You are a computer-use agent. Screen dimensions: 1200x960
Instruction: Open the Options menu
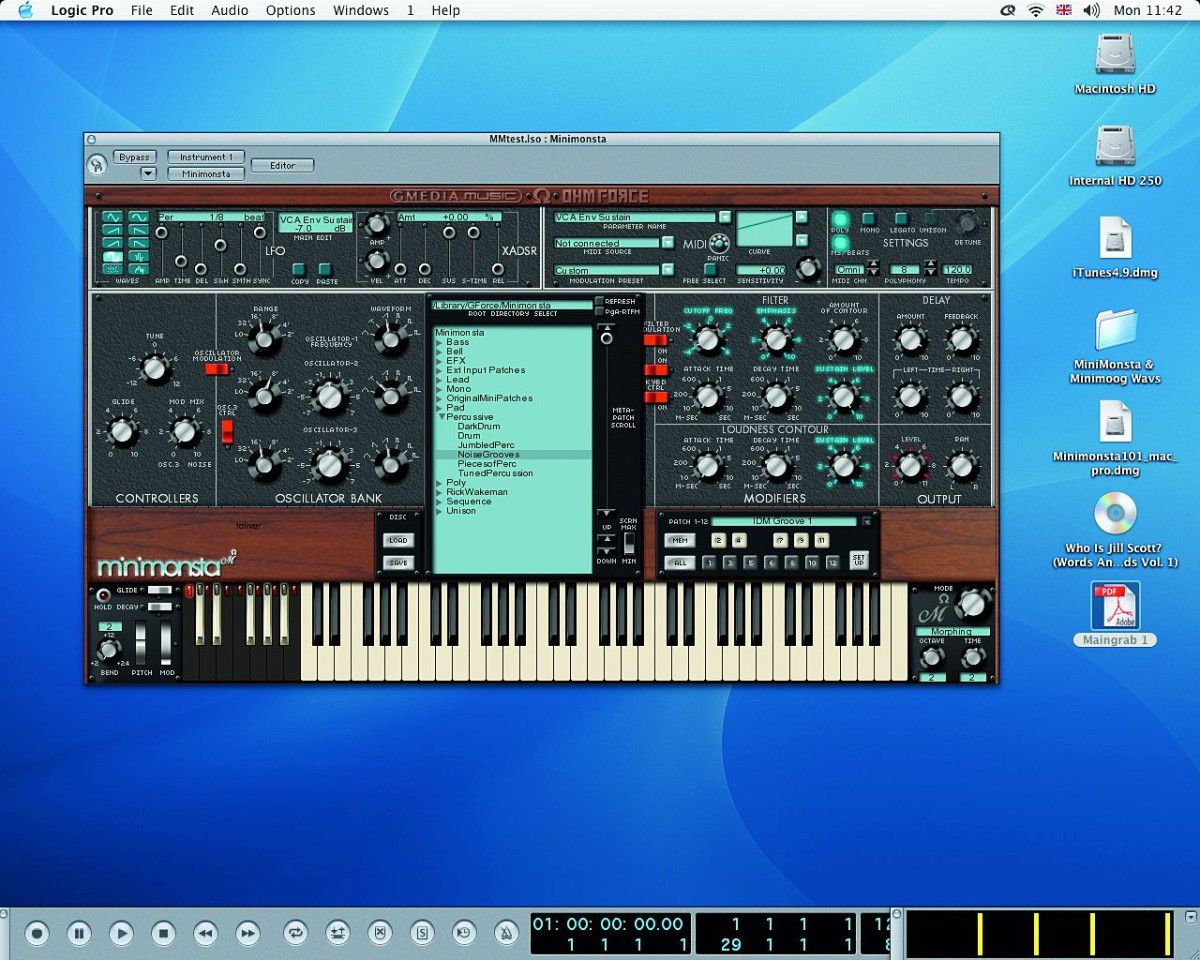coord(291,10)
